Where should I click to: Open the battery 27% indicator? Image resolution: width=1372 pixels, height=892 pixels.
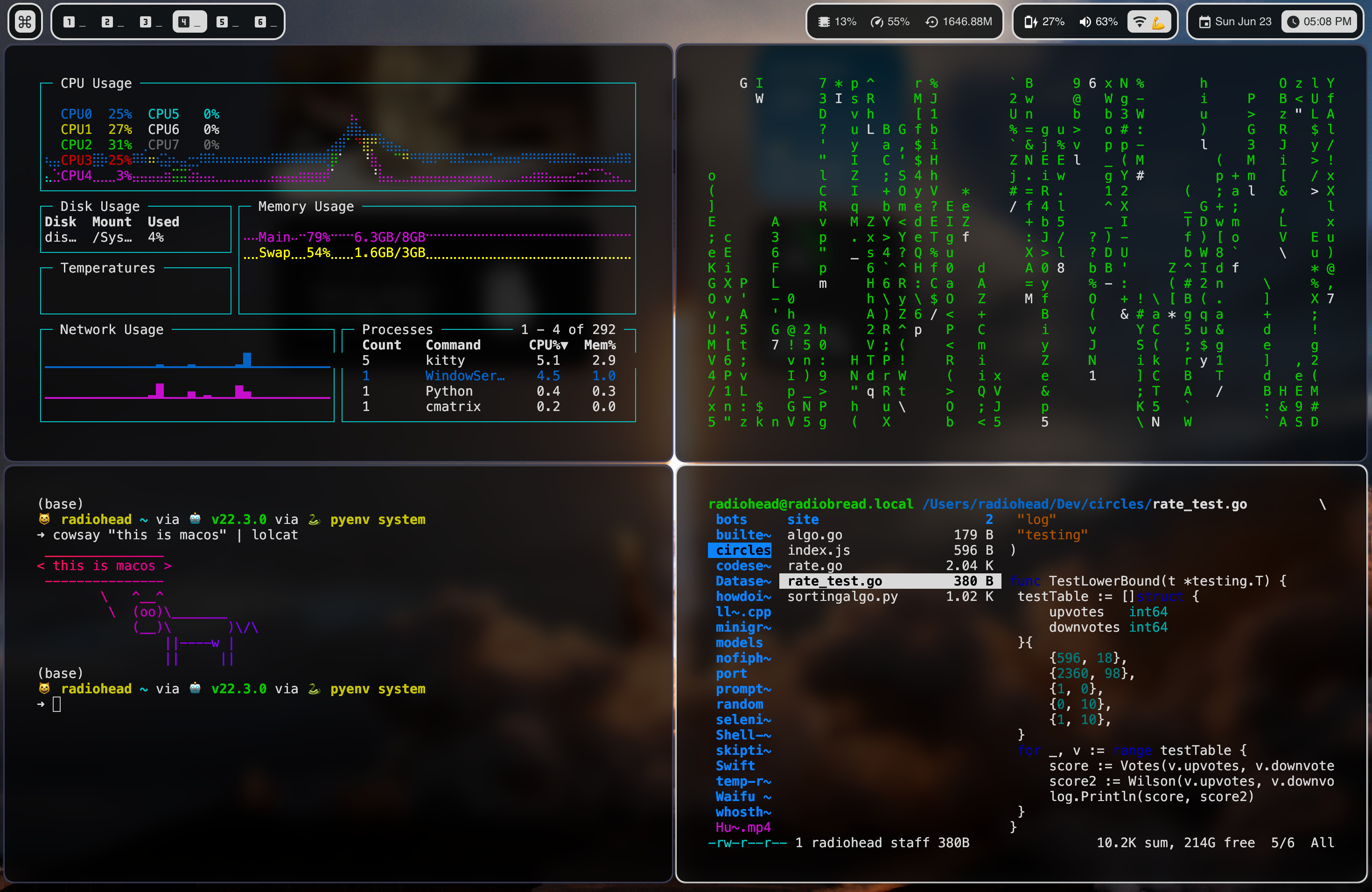(x=1044, y=22)
